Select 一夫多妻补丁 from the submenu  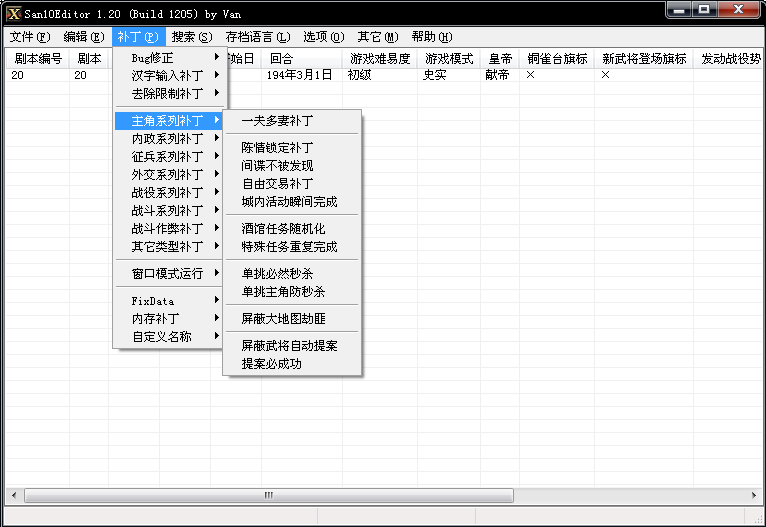tap(277, 121)
